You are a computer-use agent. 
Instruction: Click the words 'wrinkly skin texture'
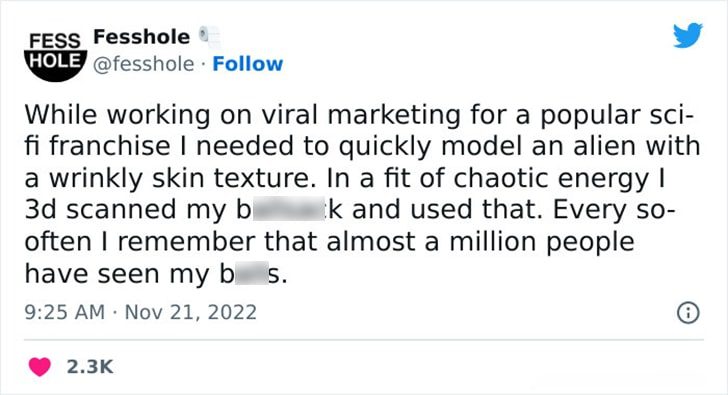click(x=180, y=179)
